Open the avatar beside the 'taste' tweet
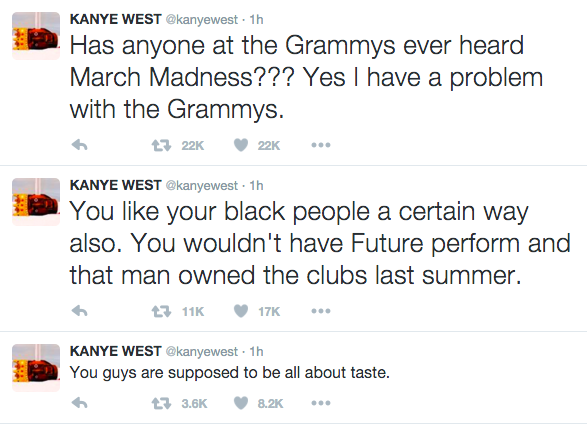 (36, 368)
